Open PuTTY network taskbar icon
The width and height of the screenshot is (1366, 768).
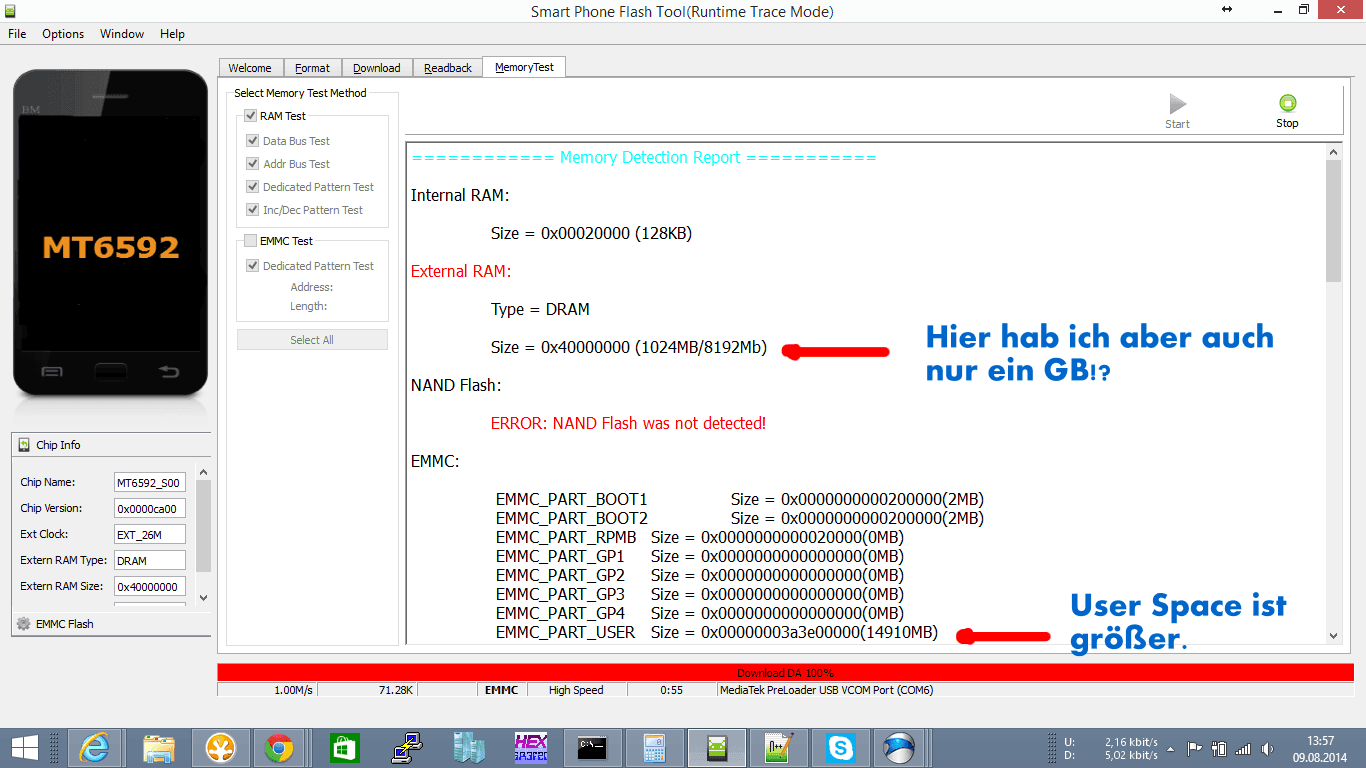click(407, 747)
